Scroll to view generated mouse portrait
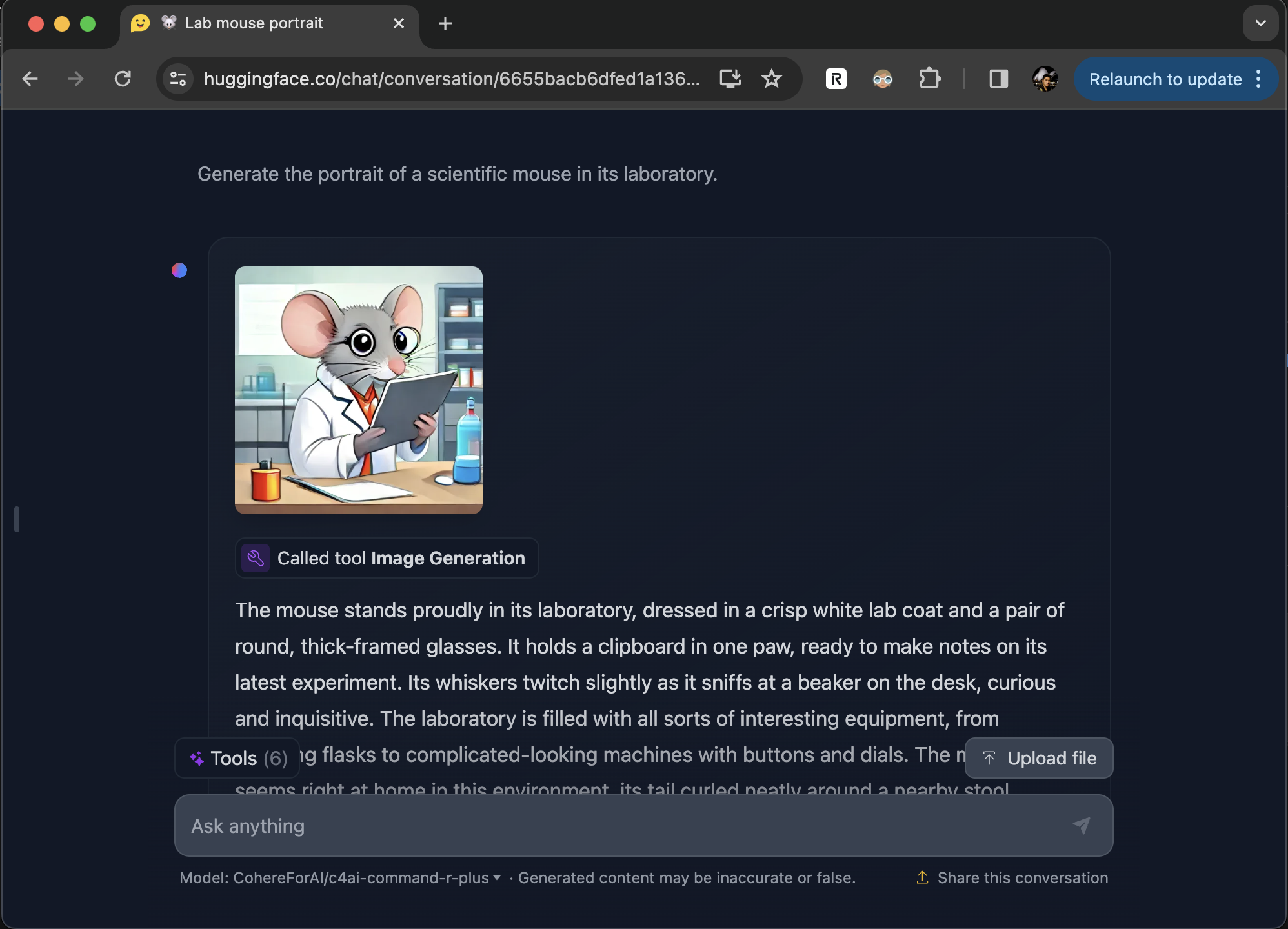Viewport: 1288px width, 929px height. [360, 390]
